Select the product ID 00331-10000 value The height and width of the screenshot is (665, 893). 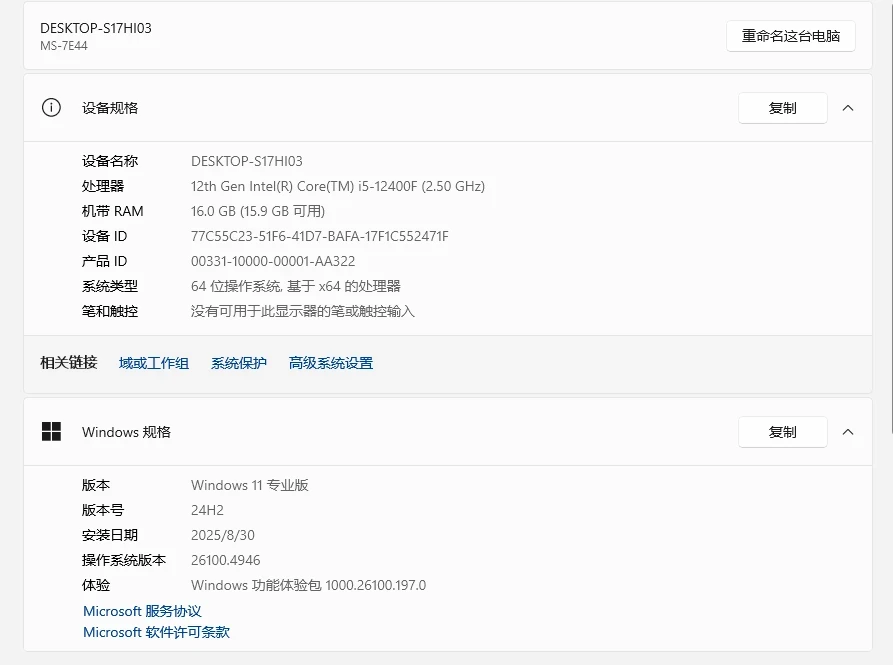click(x=273, y=261)
